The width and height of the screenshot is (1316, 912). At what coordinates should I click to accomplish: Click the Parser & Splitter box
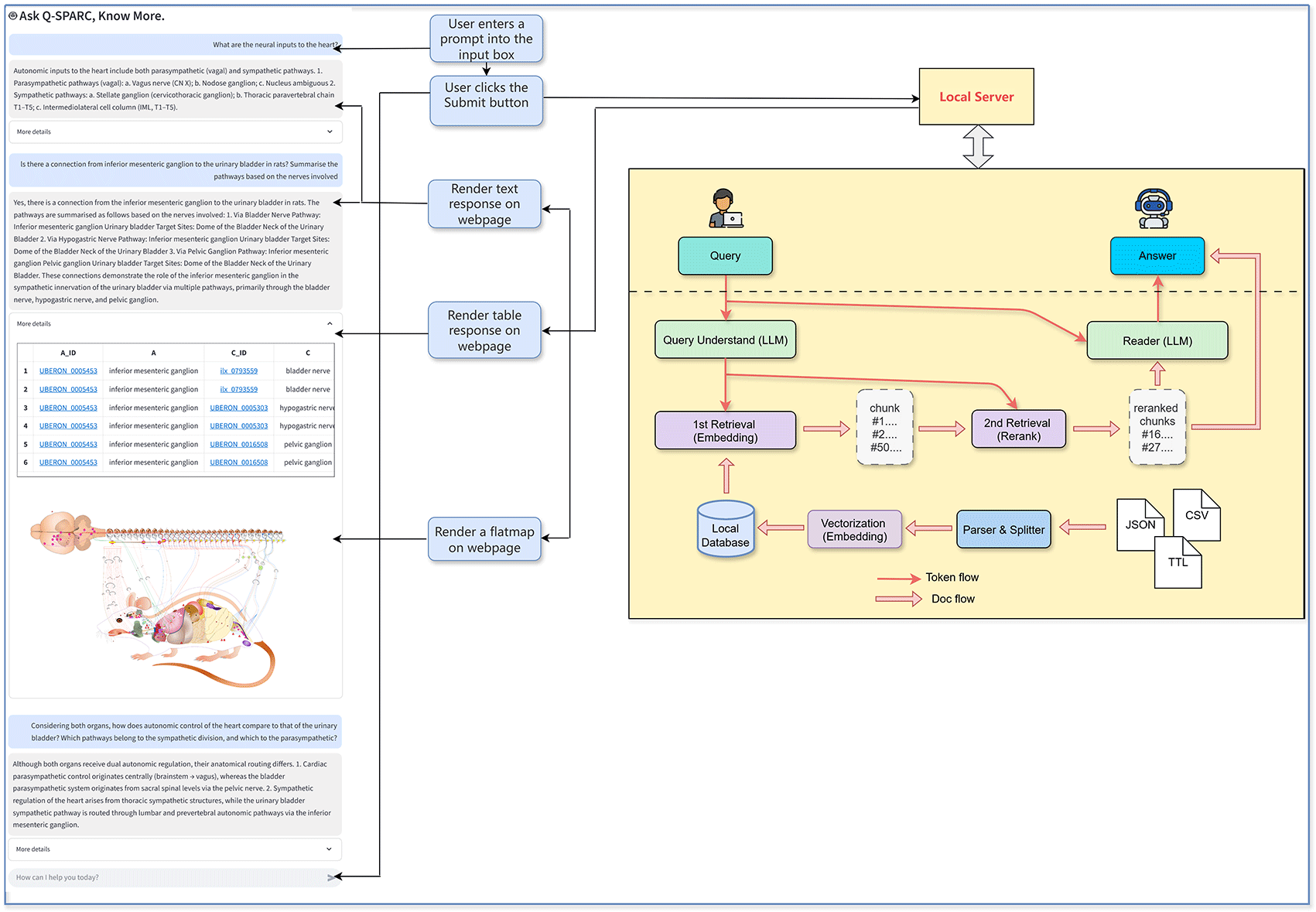[x=1003, y=530]
